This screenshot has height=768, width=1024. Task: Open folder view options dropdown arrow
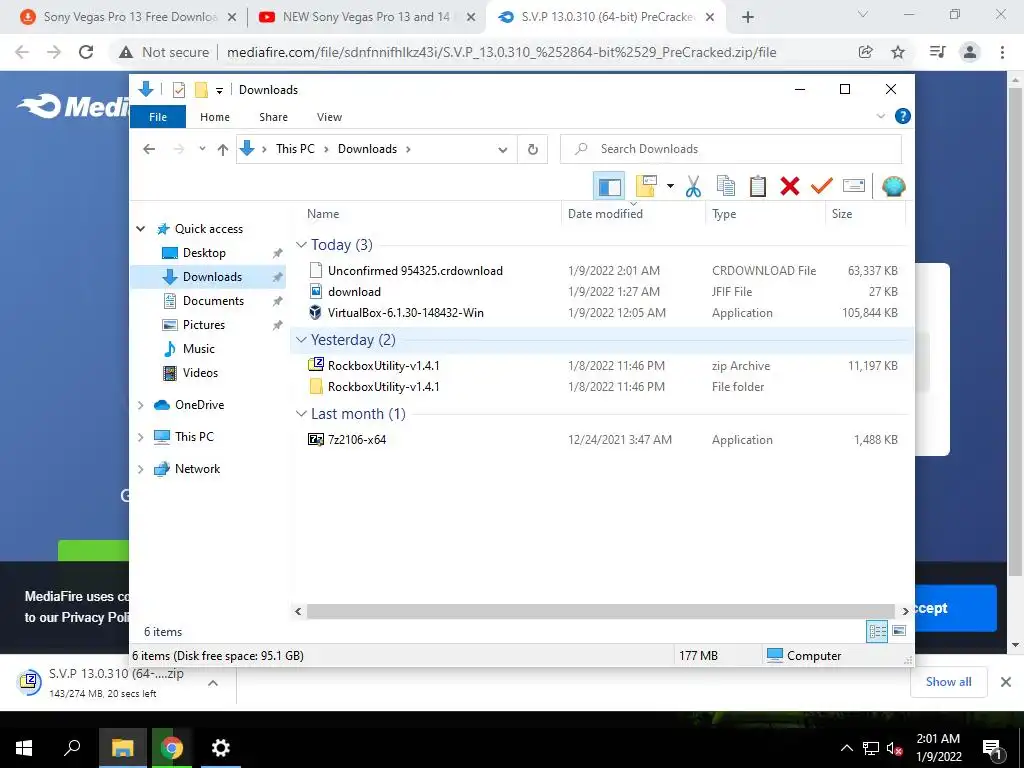670,186
